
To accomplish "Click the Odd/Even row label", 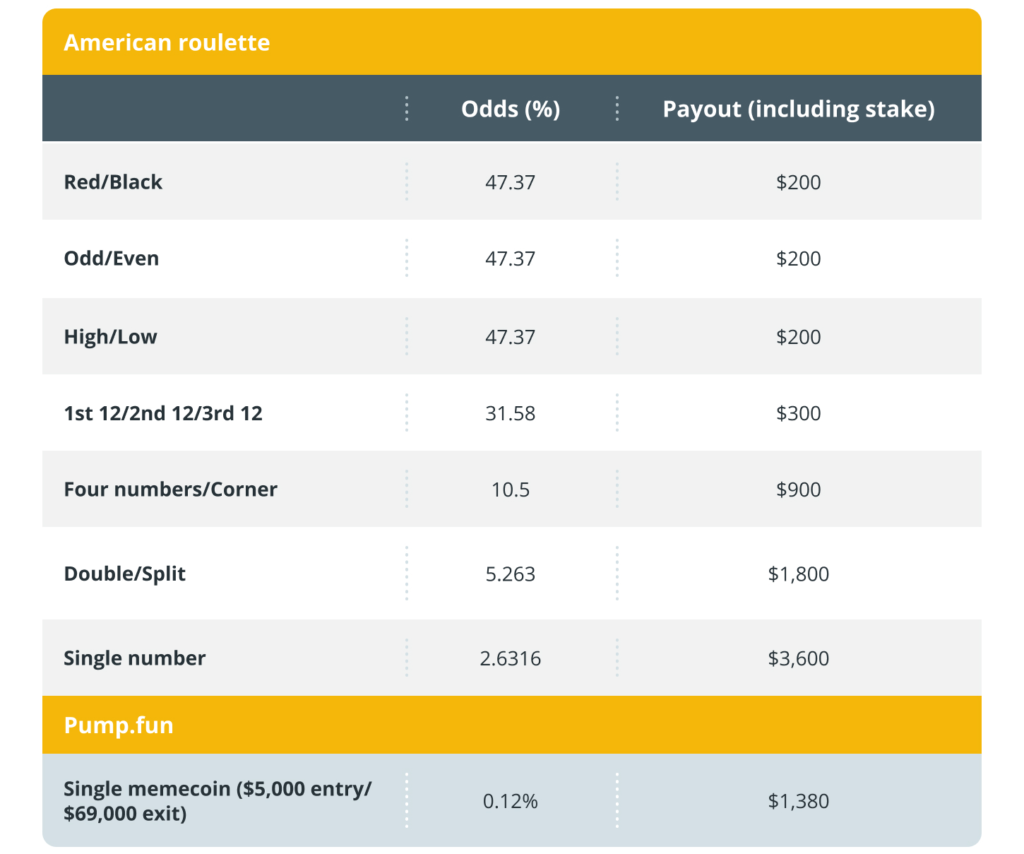I will [x=111, y=258].
